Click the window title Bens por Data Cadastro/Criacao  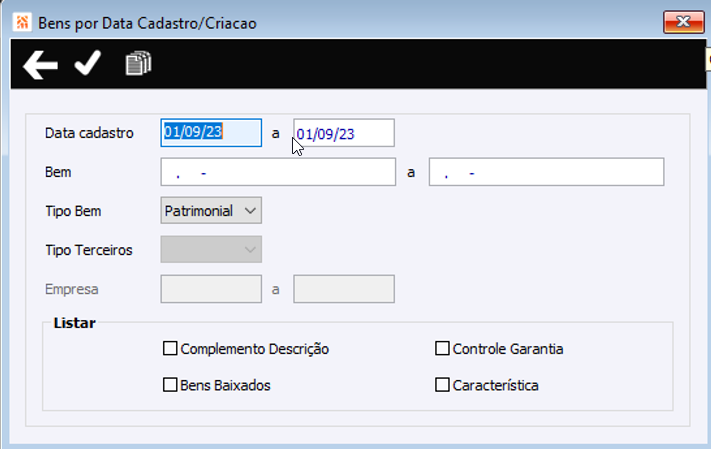(x=147, y=23)
